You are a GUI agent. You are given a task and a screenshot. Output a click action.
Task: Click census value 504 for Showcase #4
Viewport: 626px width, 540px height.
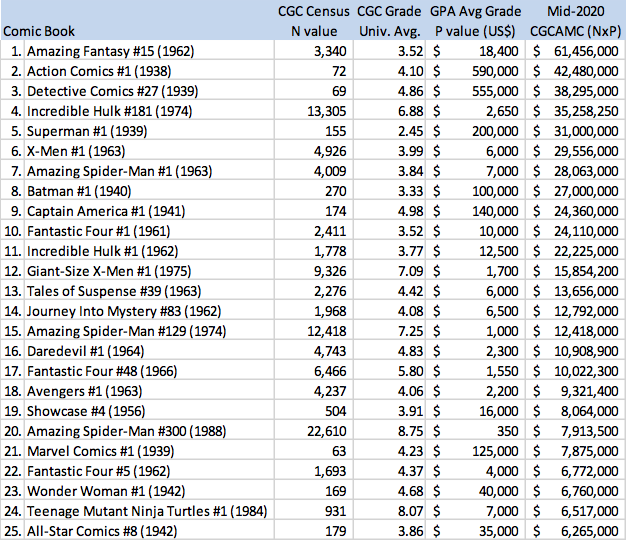[x=335, y=411]
